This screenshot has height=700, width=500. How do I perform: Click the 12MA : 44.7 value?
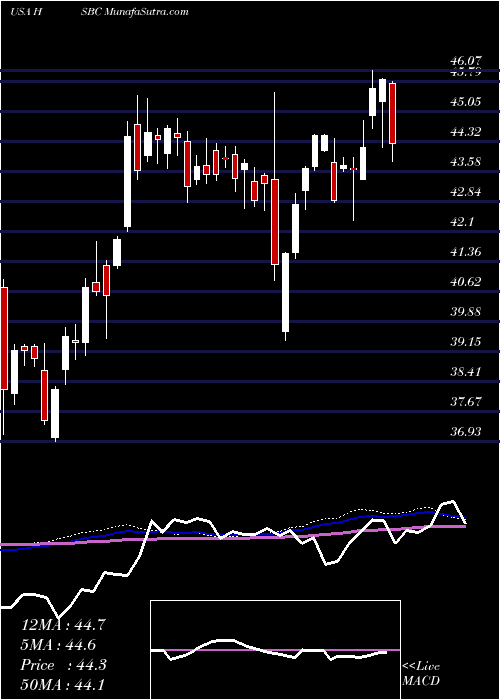pos(63,624)
